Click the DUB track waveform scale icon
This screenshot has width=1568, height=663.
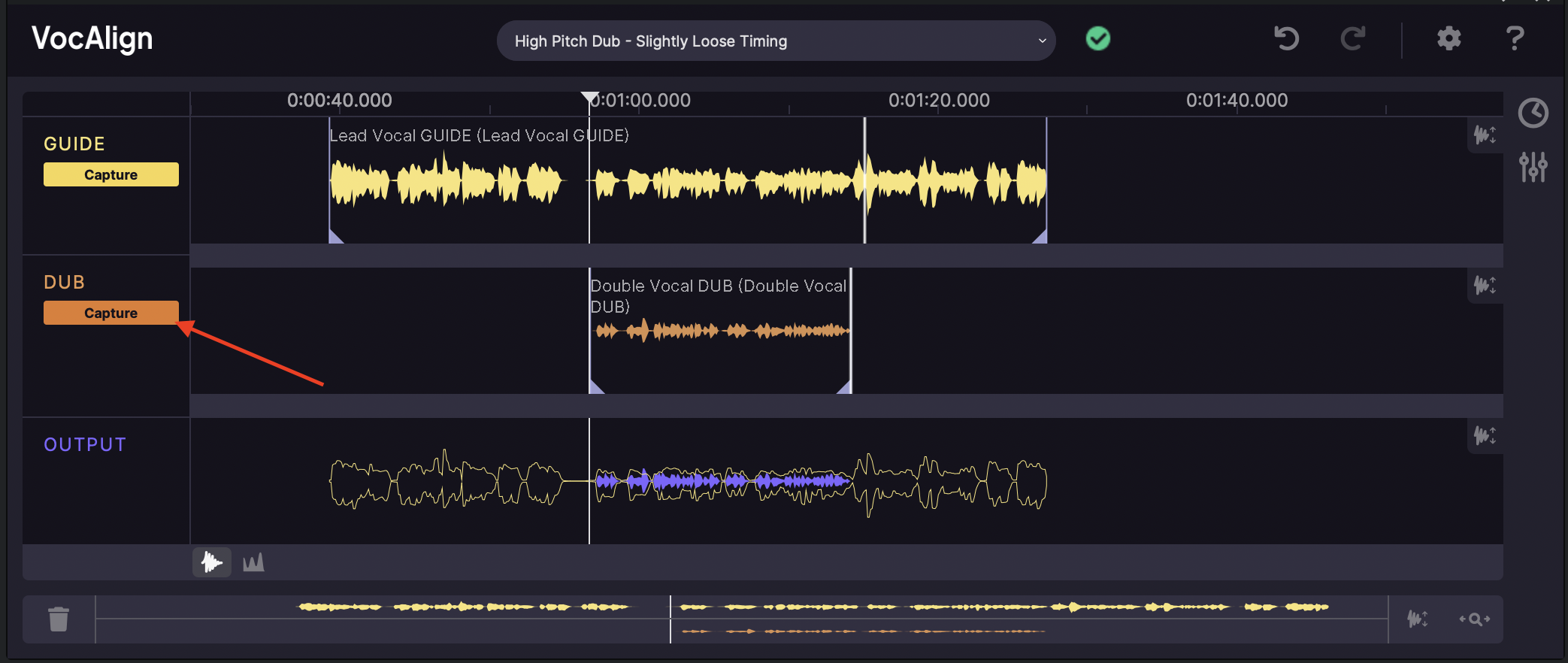[1485, 286]
